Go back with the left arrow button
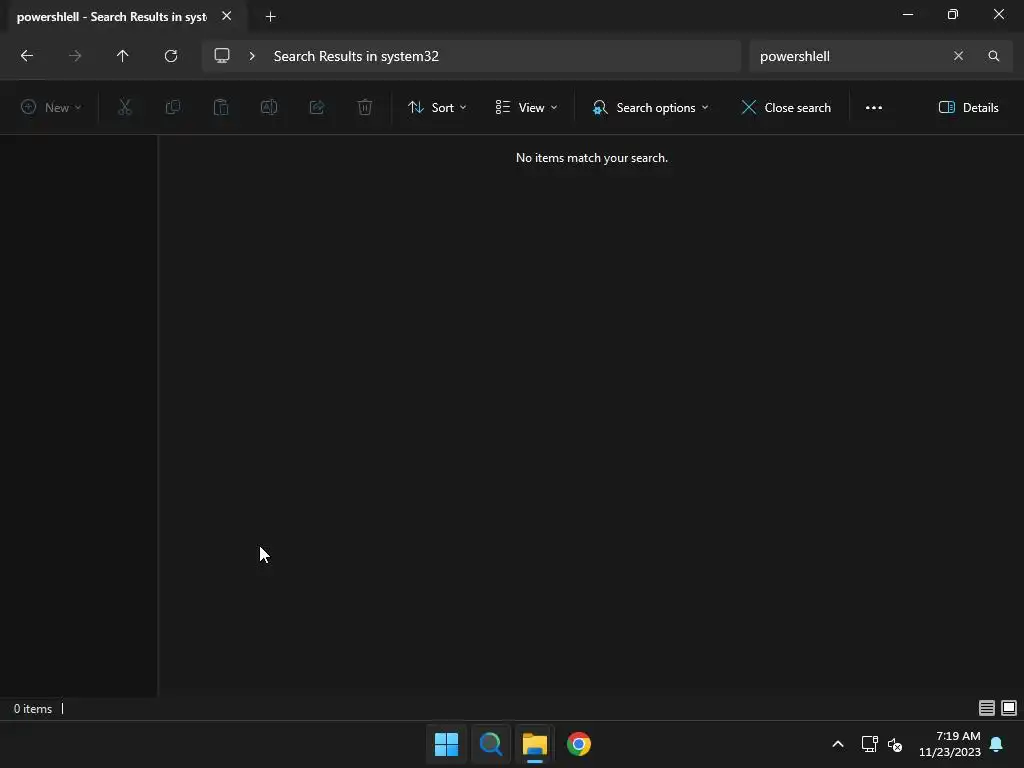The image size is (1024, 768). click(x=27, y=56)
